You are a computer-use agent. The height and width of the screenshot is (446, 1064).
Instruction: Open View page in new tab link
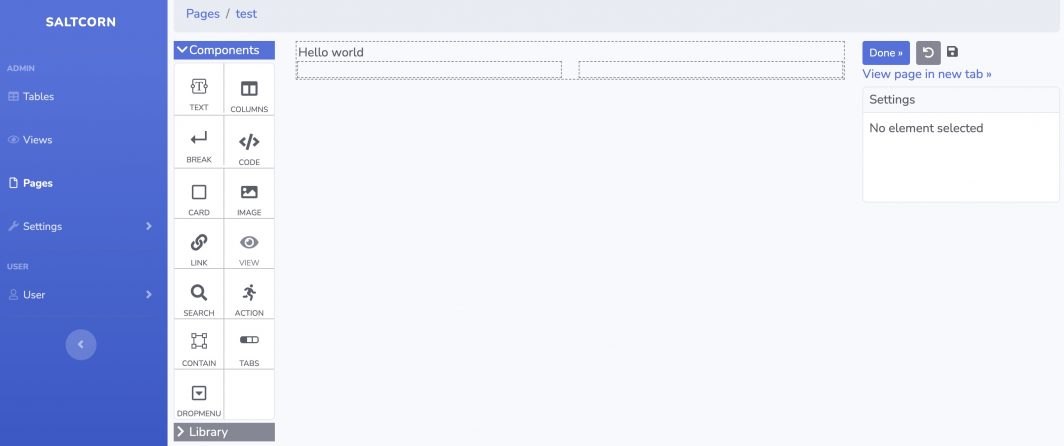point(926,74)
